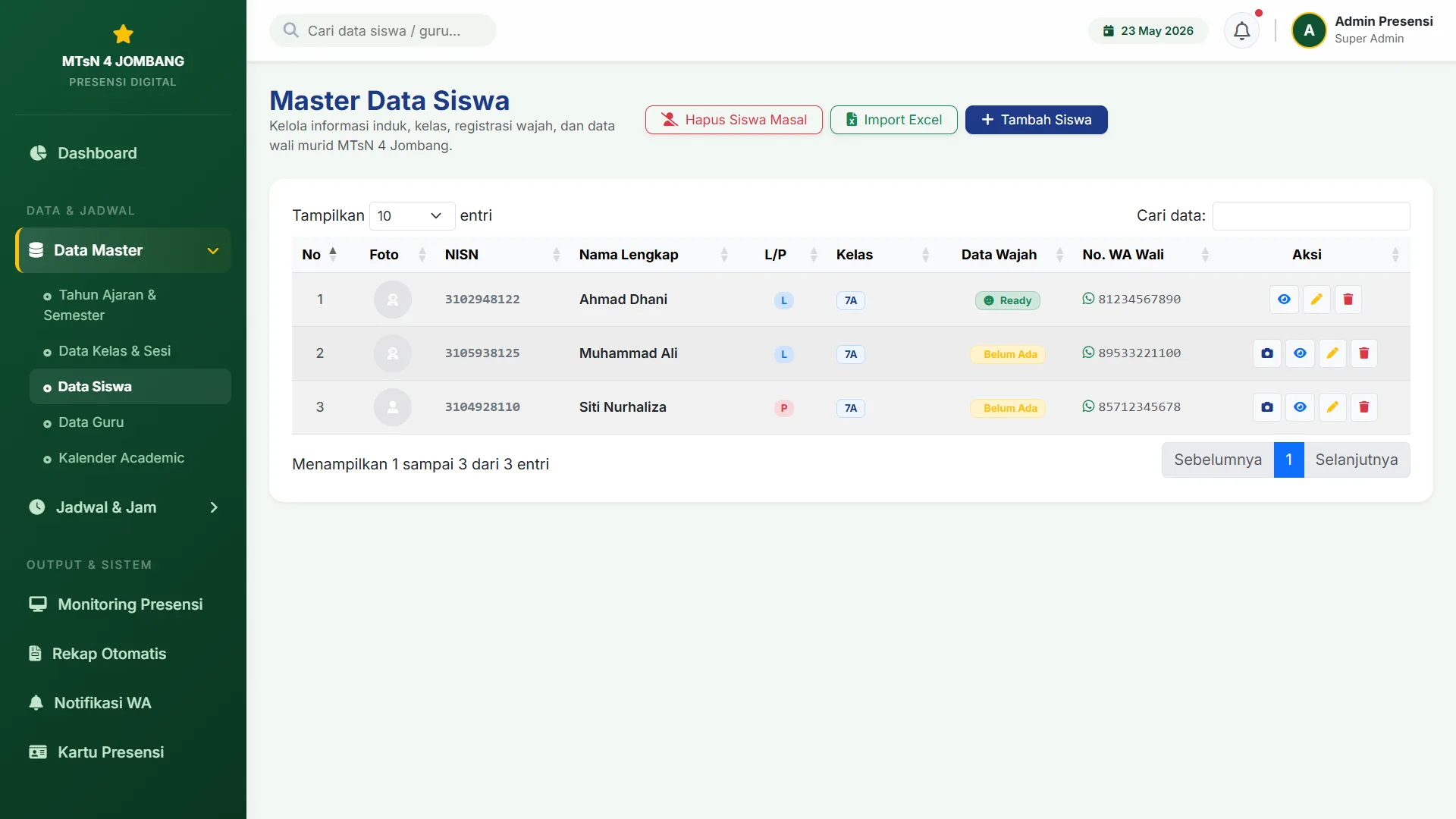Sort table by Nama Lengkap column
This screenshot has height=819, width=1456.
coord(654,255)
